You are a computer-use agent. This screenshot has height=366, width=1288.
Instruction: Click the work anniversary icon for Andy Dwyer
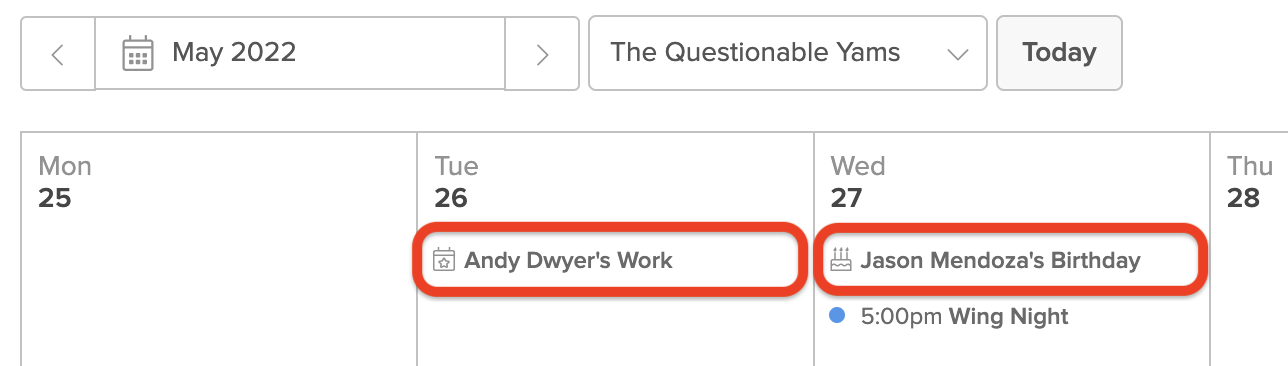tap(443, 261)
